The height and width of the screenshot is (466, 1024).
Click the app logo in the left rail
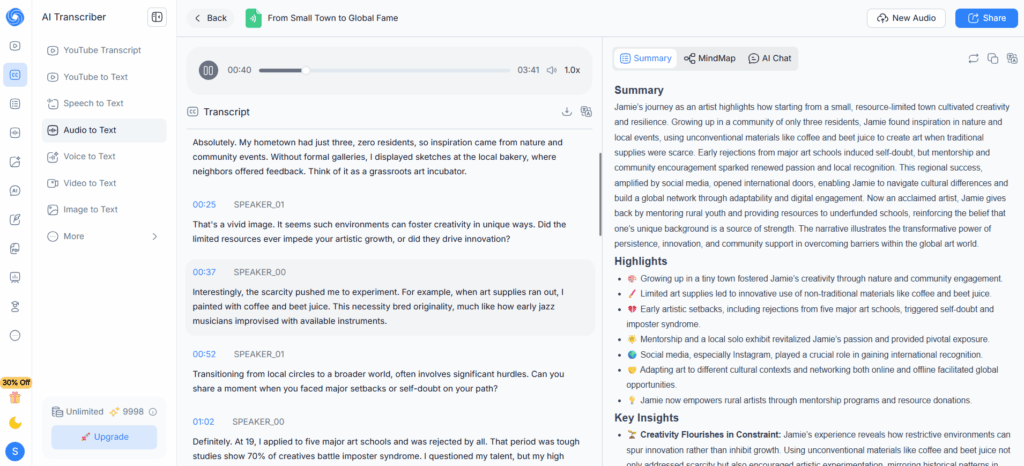pos(15,17)
